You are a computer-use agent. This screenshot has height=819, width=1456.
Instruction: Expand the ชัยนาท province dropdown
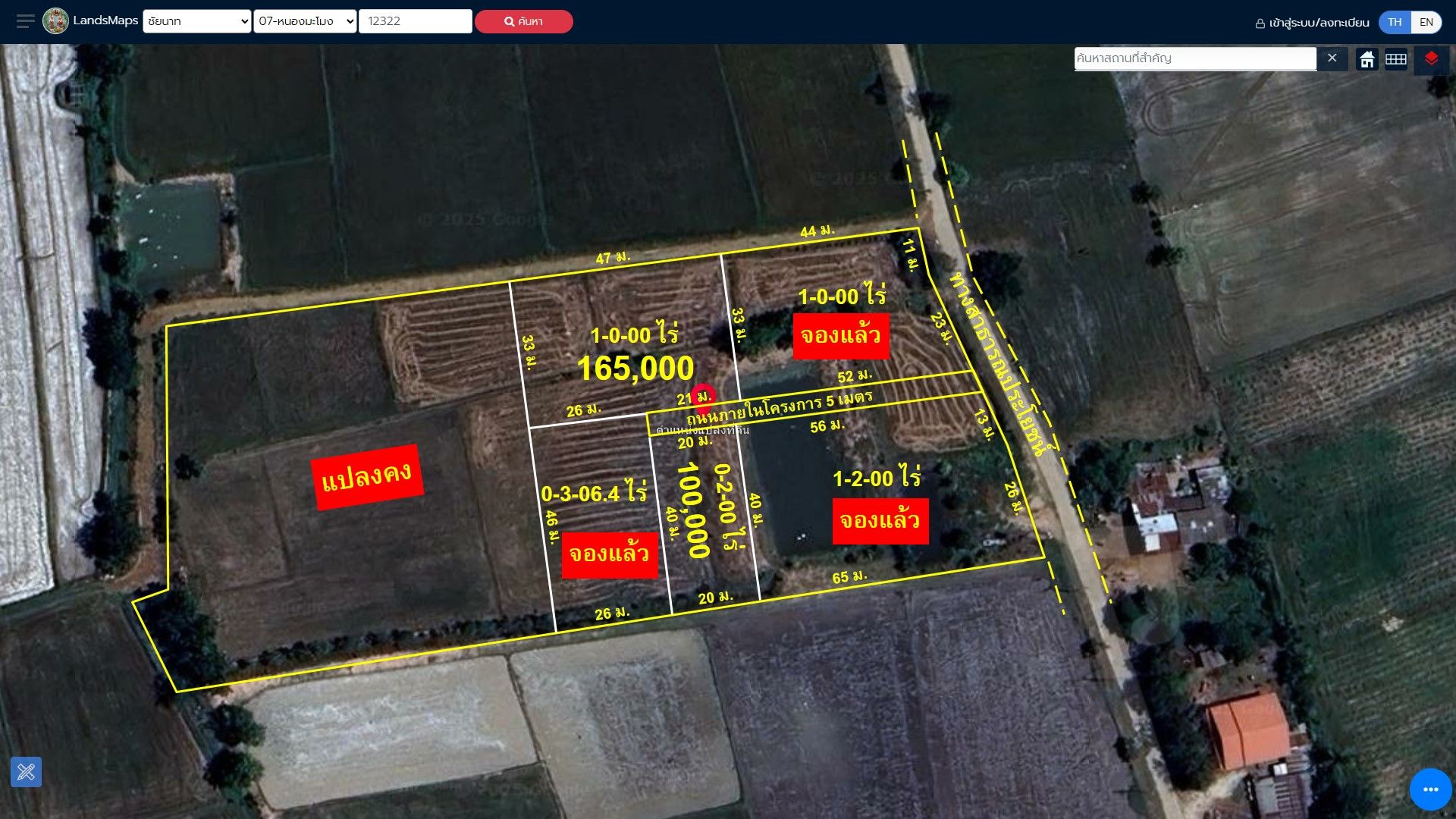click(196, 21)
